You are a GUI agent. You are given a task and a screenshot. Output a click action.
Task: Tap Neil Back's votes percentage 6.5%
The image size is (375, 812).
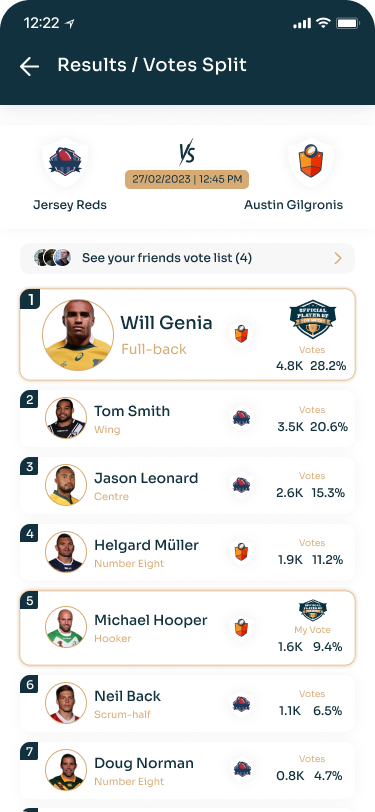(327, 711)
